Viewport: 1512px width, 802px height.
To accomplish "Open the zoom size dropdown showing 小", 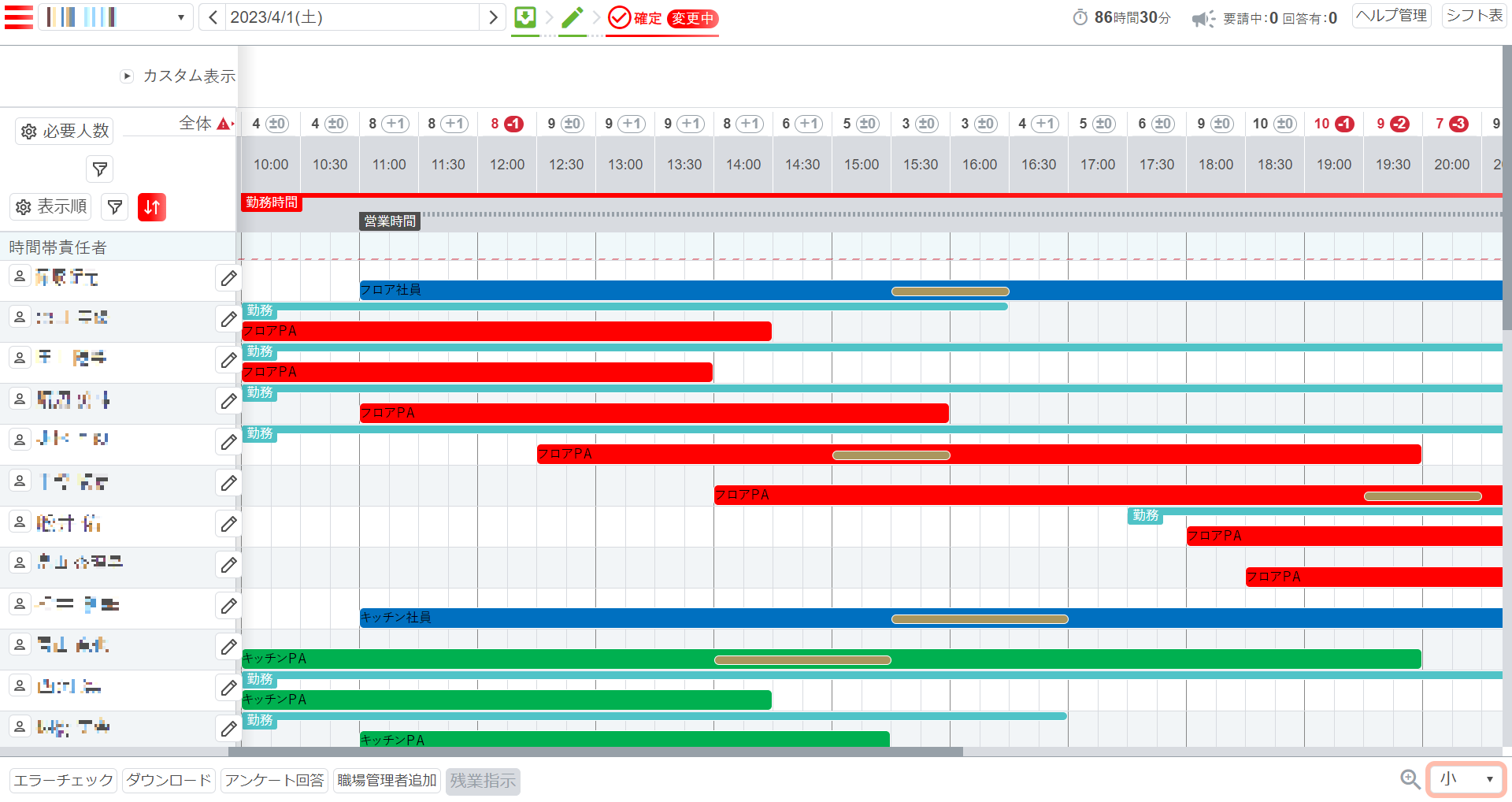I will 1466,779.
